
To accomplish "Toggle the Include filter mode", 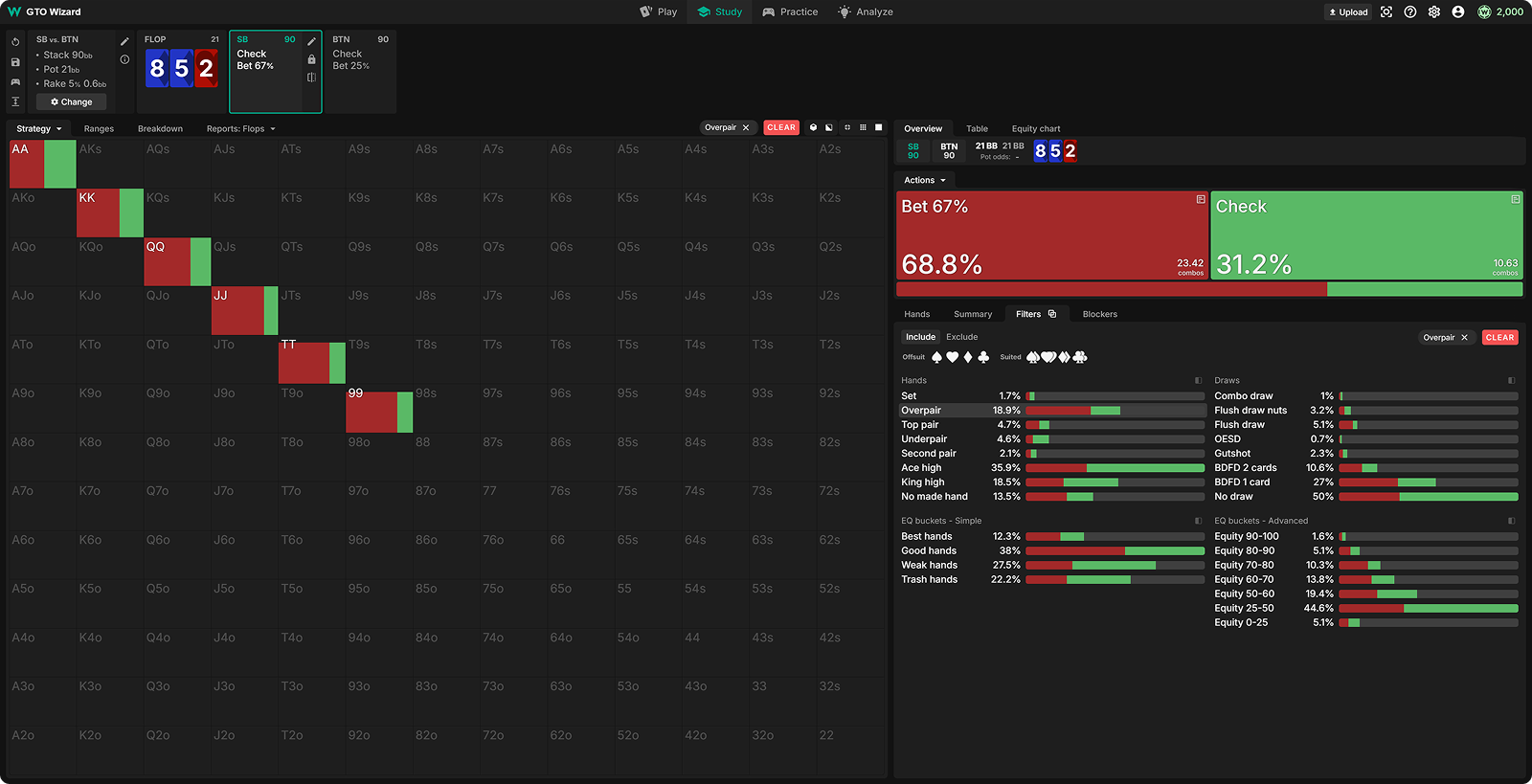I will (920, 337).
